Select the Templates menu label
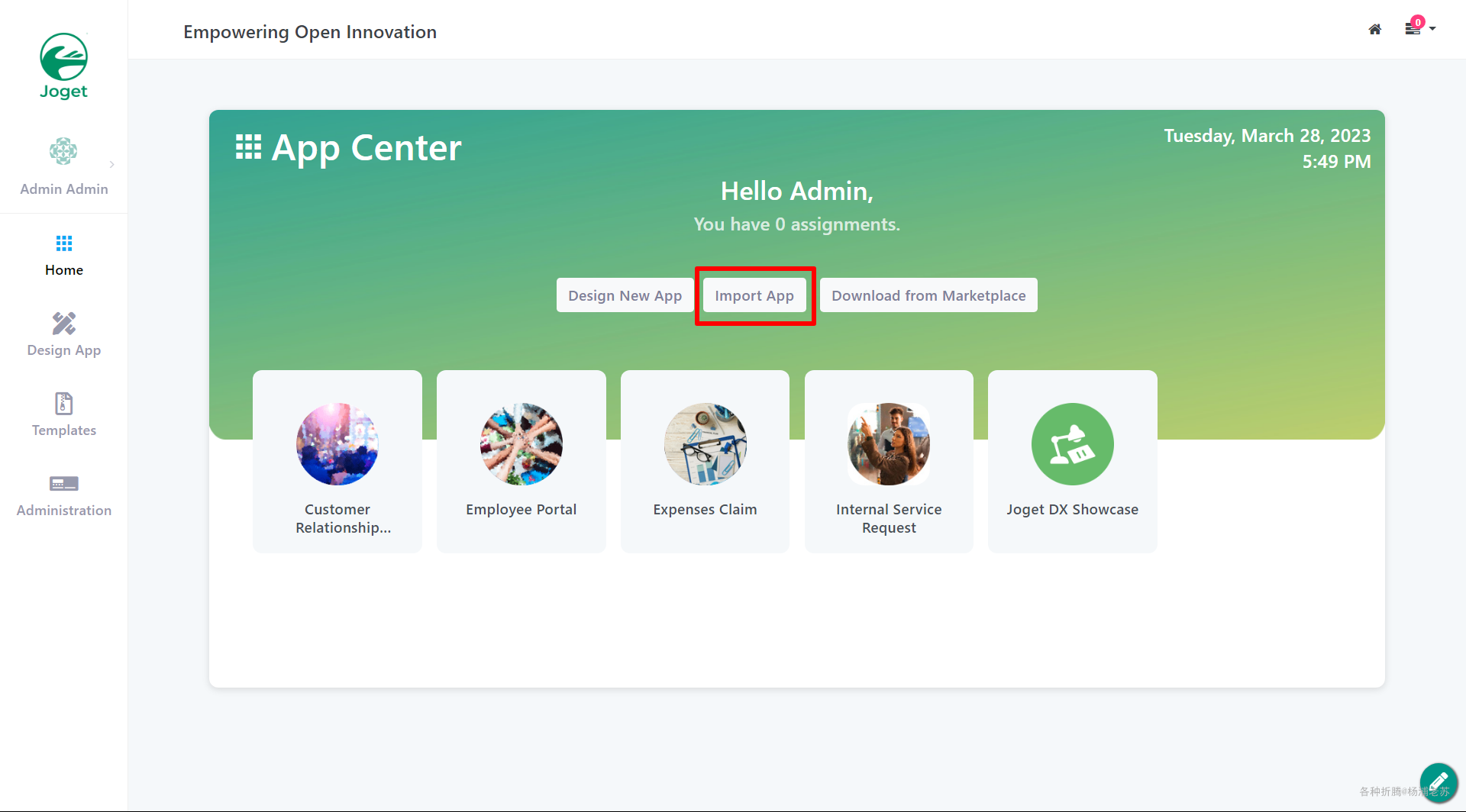The image size is (1466, 812). pyautogui.click(x=64, y=430)
